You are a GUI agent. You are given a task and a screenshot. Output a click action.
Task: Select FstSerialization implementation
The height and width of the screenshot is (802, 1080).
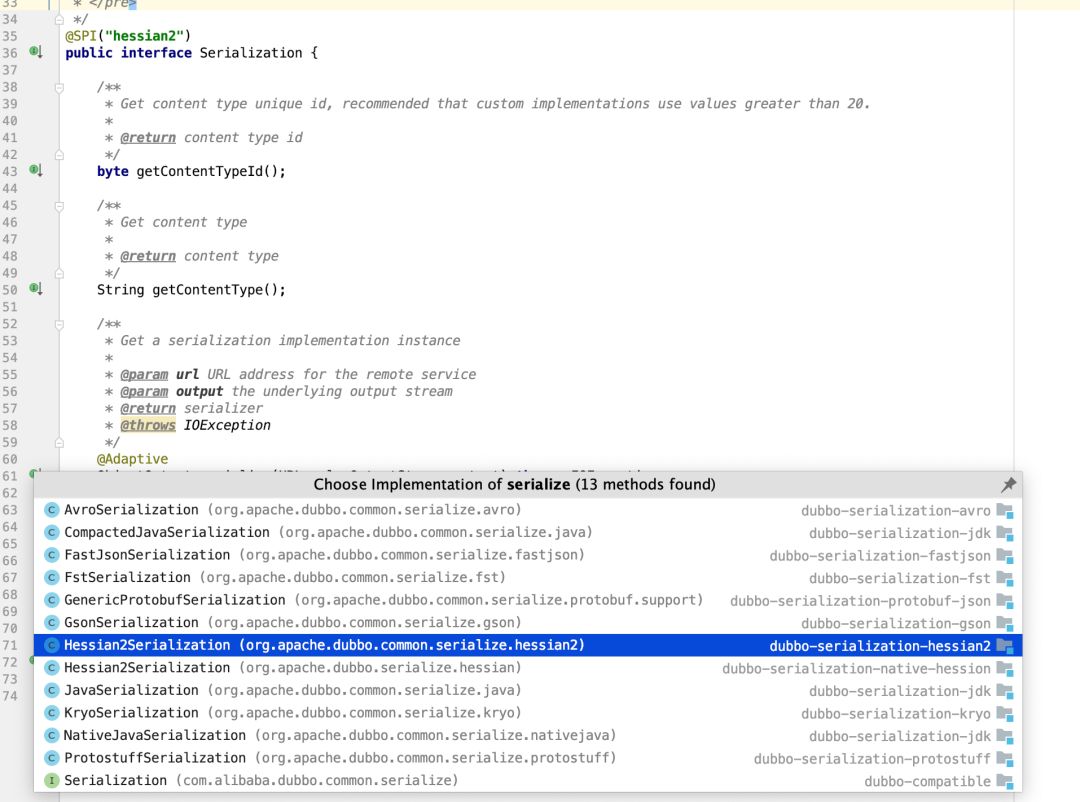[528, 577]
